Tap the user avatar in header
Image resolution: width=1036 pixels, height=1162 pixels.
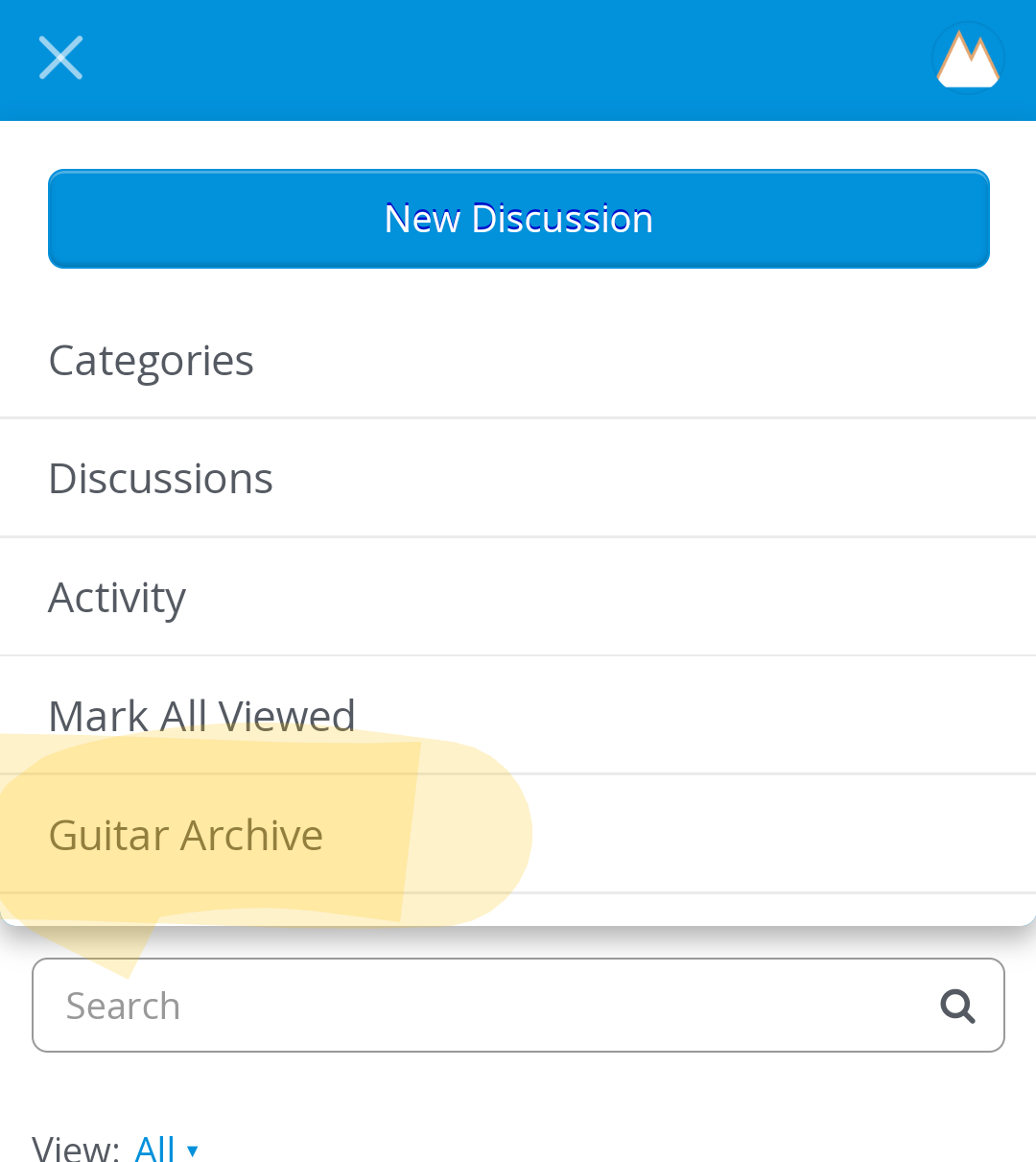pyautogui.click(x=968, y=58)
